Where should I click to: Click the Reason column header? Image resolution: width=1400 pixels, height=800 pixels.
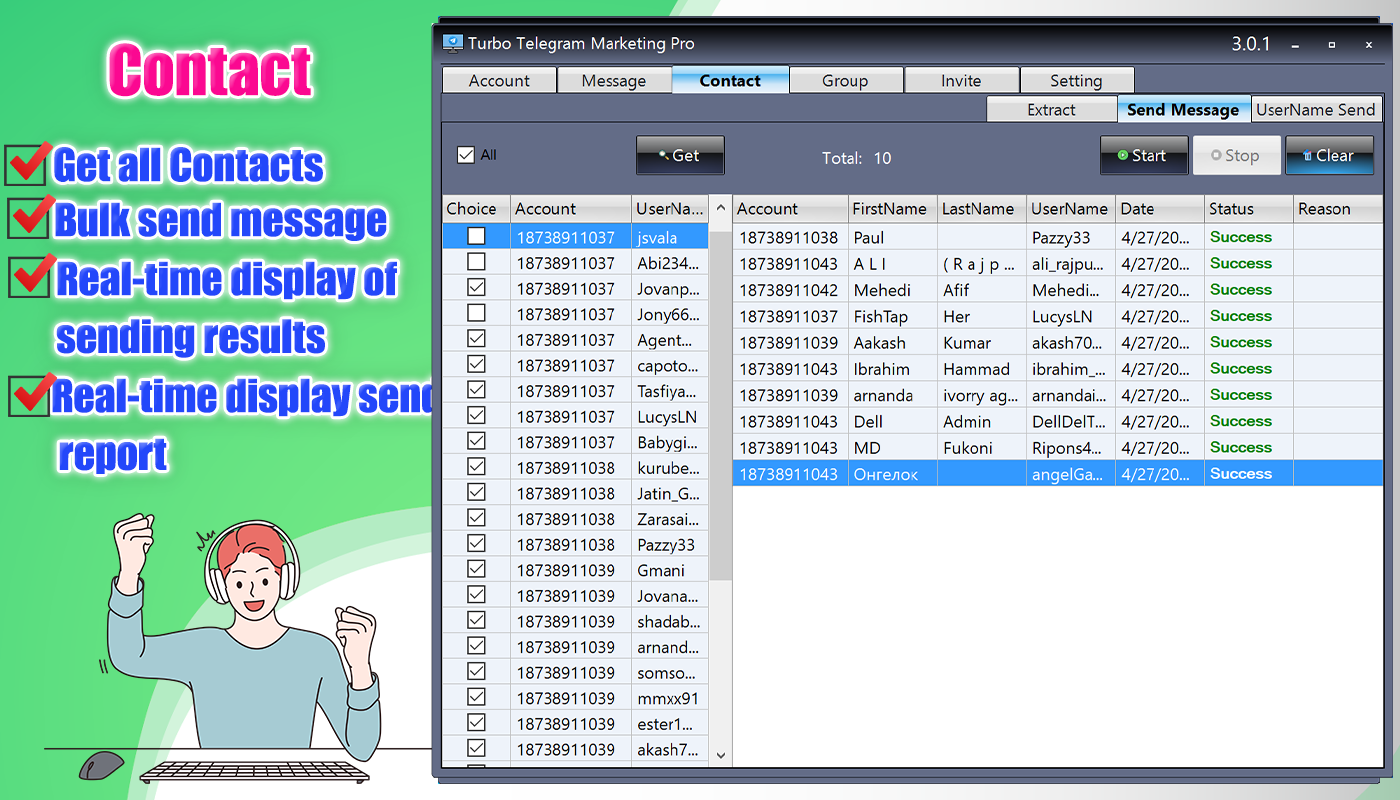[x=1338, y=209]
